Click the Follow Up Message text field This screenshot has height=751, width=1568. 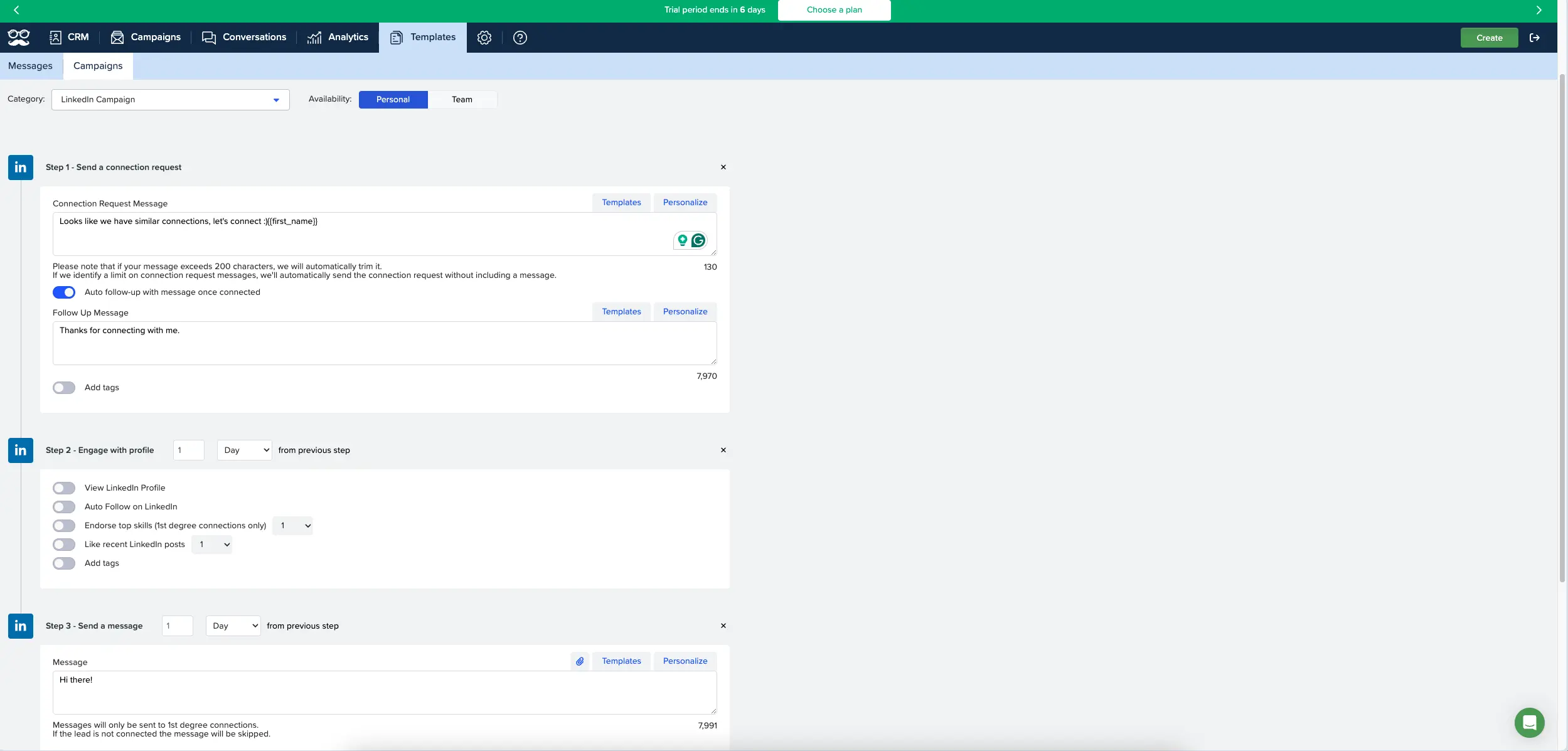point(384,343)
